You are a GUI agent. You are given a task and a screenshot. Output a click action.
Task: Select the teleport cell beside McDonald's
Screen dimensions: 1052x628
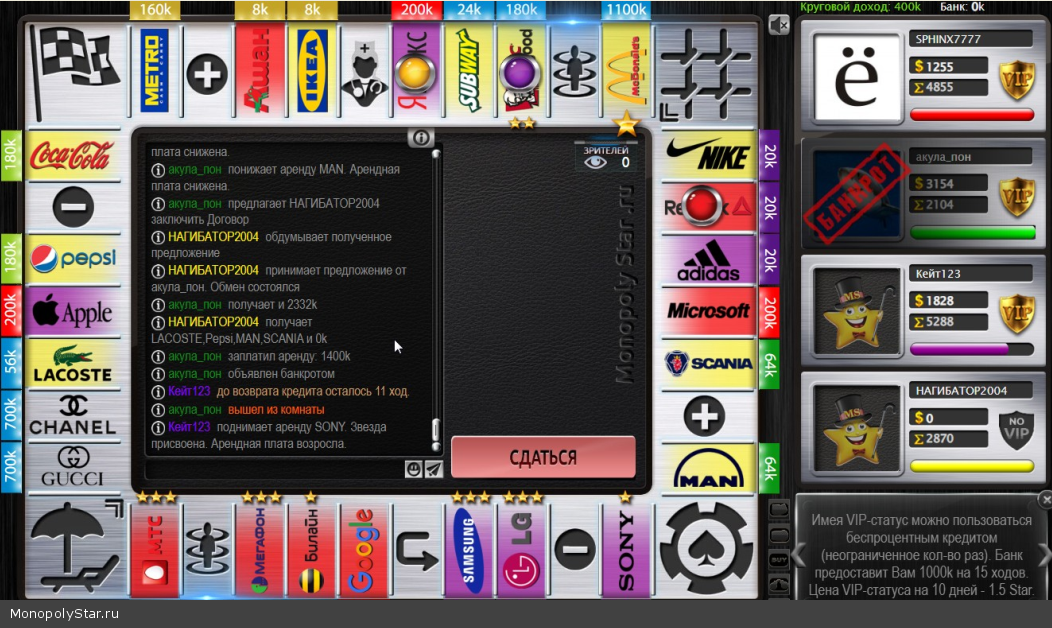[x=574, y=73]
